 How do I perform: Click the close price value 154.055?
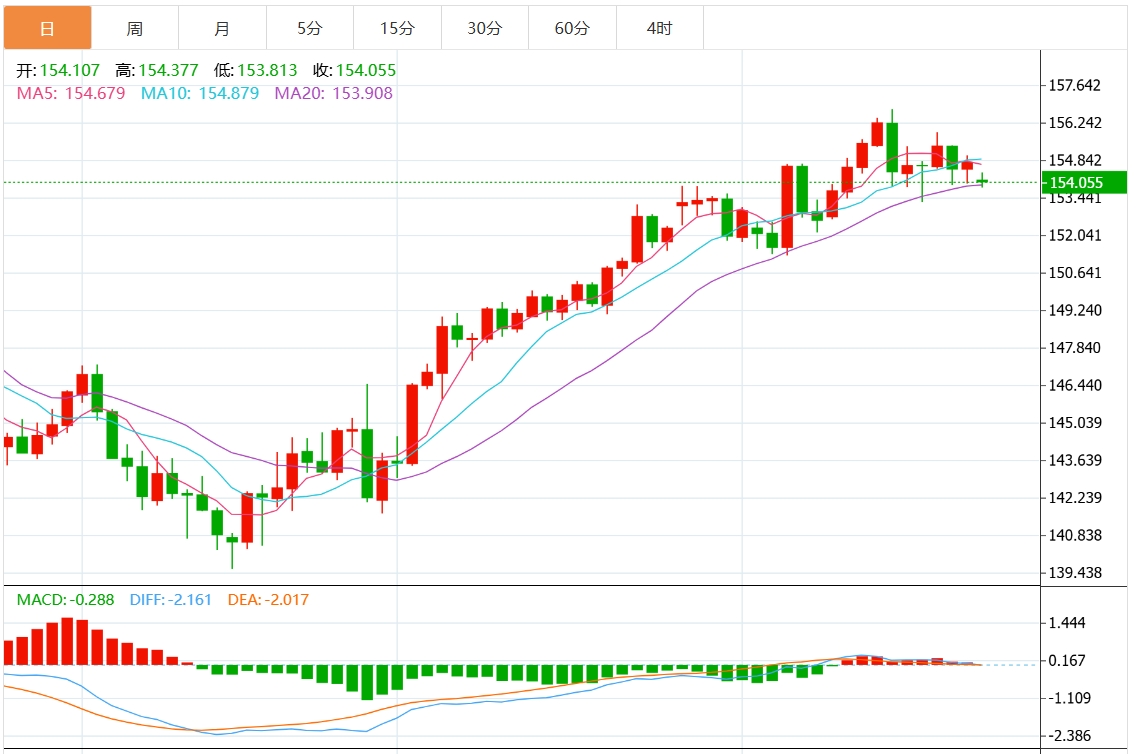point(366,70)
